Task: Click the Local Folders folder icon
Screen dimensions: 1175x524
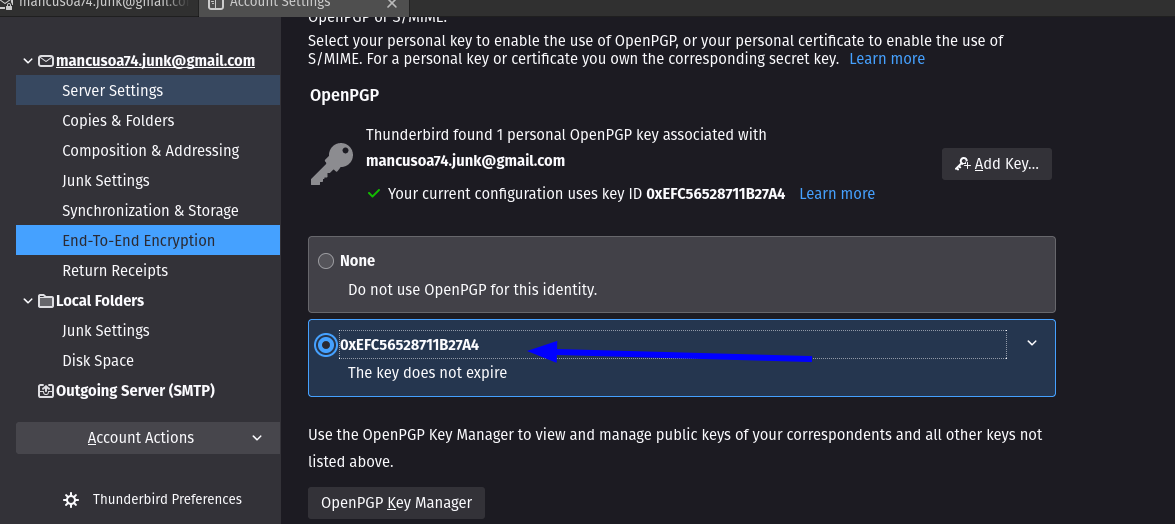Action: [x=46, y=301]
